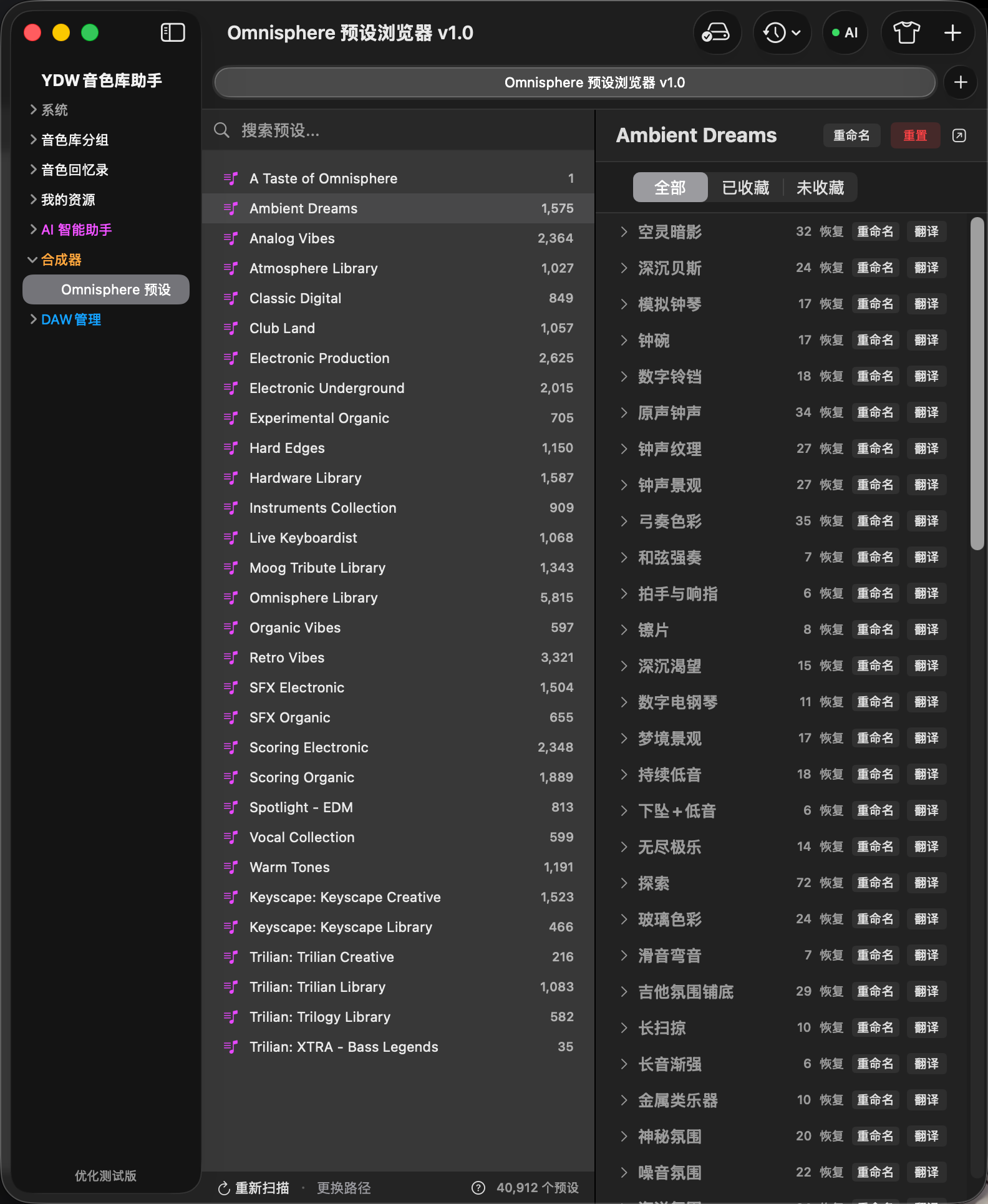
Task: Collapse the 合成器 sidebar section
Action: [32, 260]
